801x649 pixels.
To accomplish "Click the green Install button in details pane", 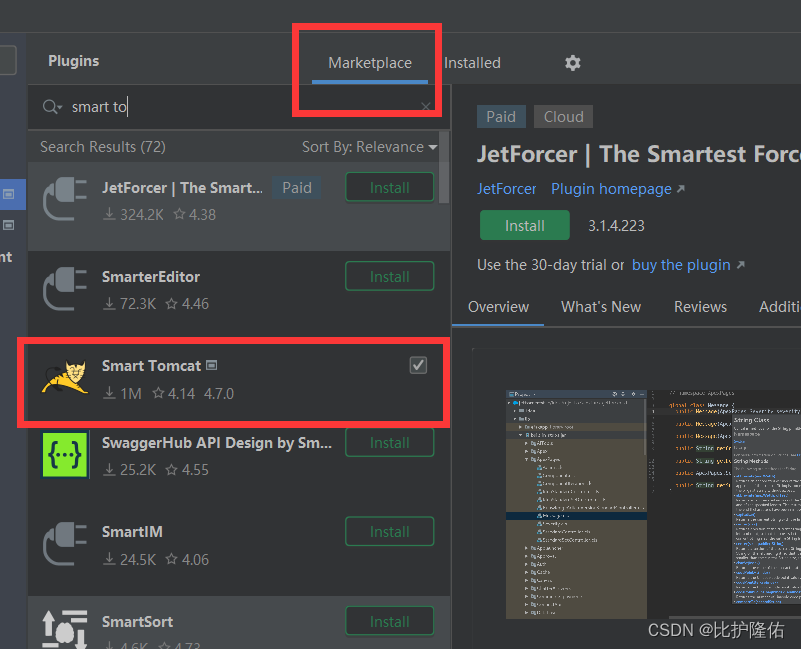I will click(x=525, y=225).
